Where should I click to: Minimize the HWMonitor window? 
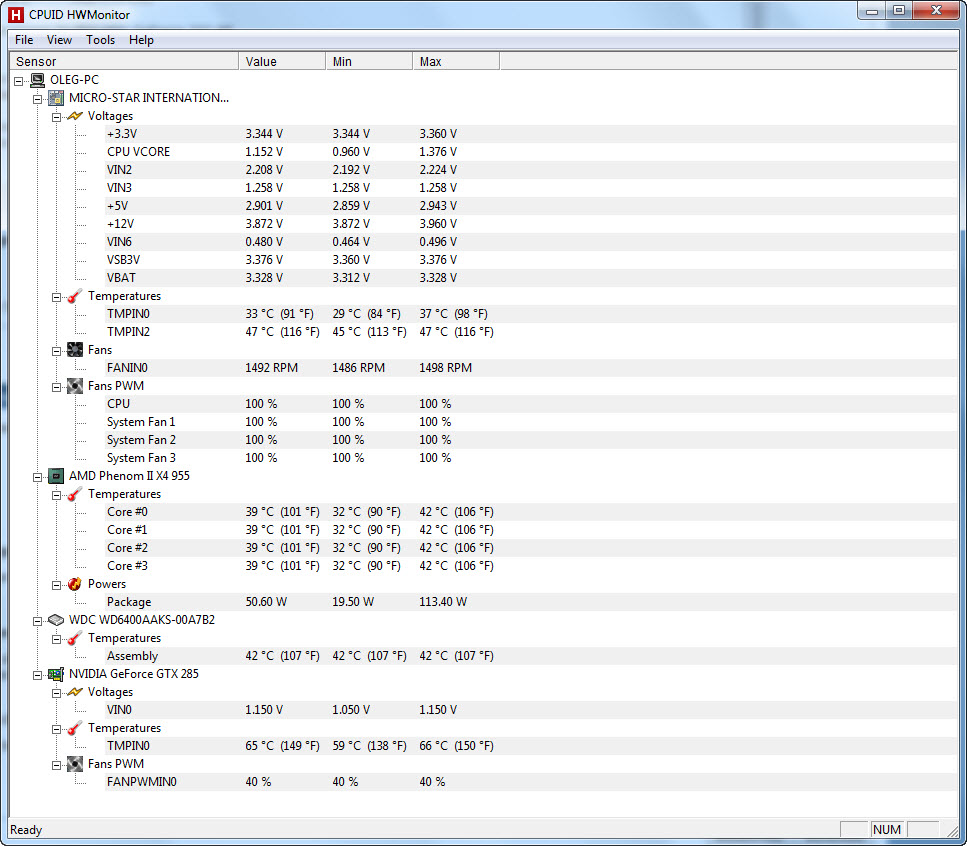tap(872, 10)
